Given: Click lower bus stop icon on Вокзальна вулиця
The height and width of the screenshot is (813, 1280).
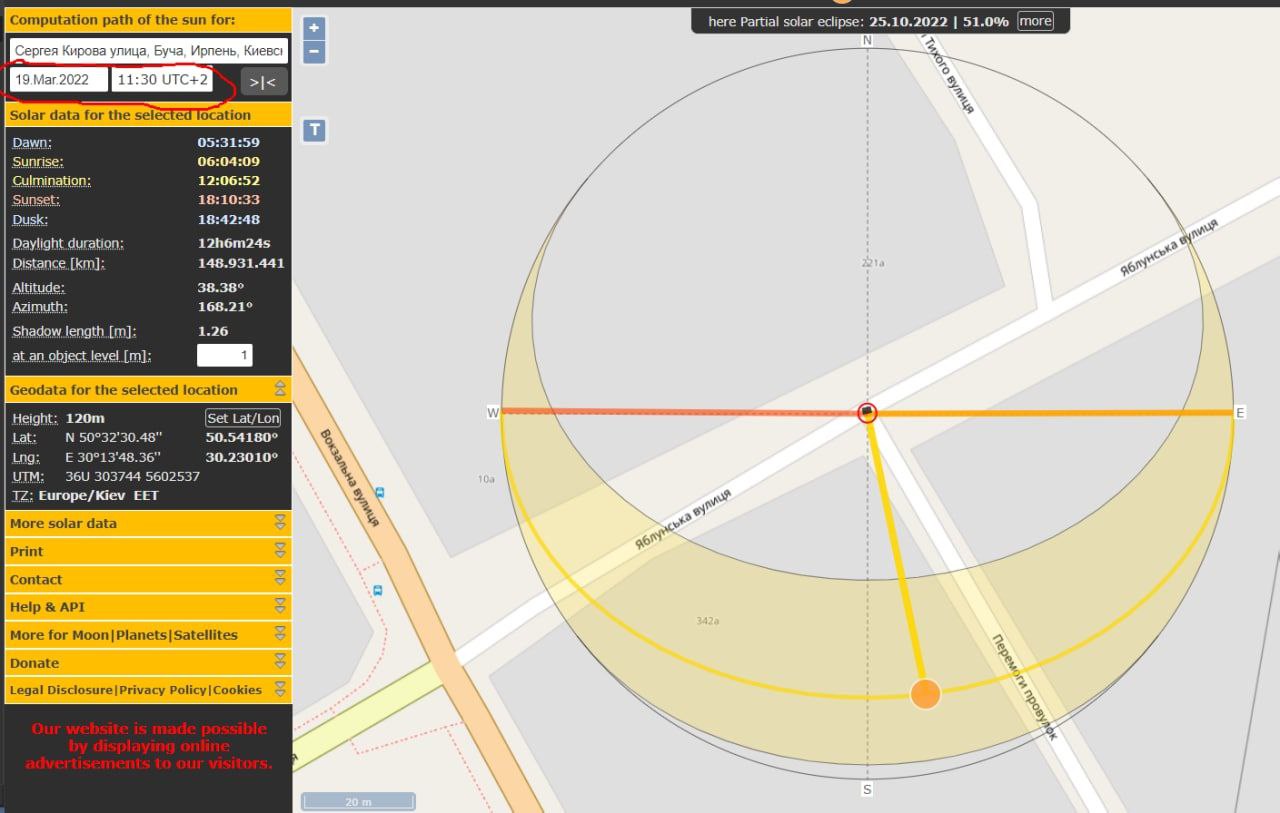Looking at the screenshot, I should (377, 590).
